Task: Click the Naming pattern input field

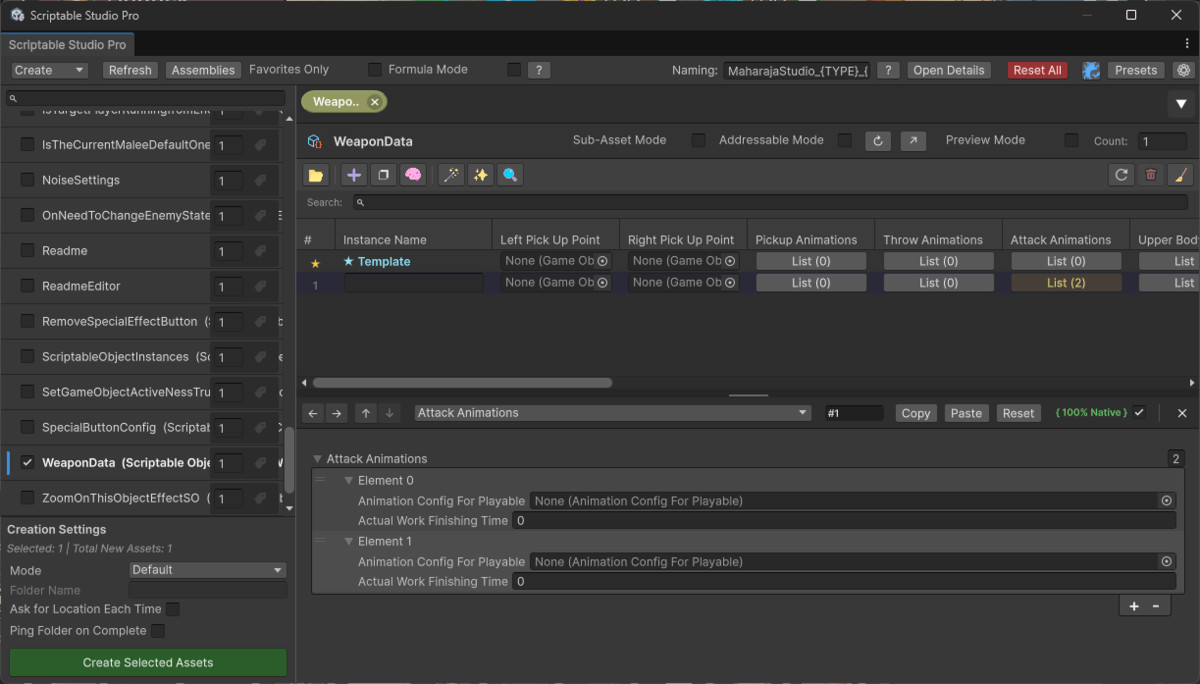Action: [797, 70]
